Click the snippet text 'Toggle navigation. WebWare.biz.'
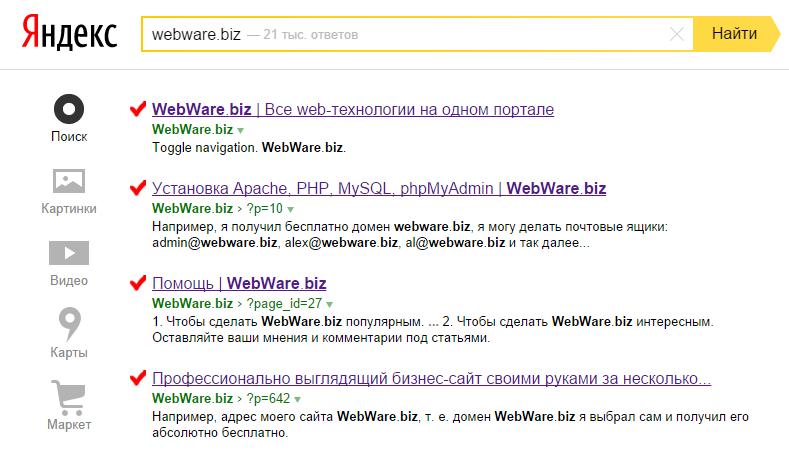 click(249, 147)
